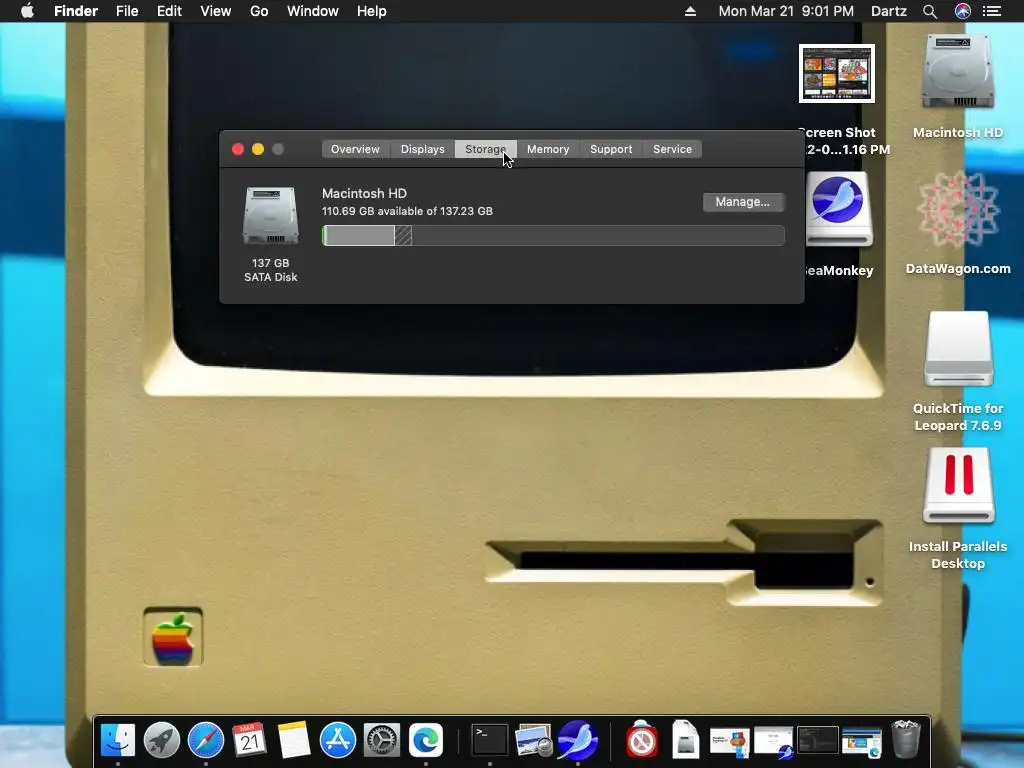
Task: Open Calendar from the Dock
Action: 249,740
